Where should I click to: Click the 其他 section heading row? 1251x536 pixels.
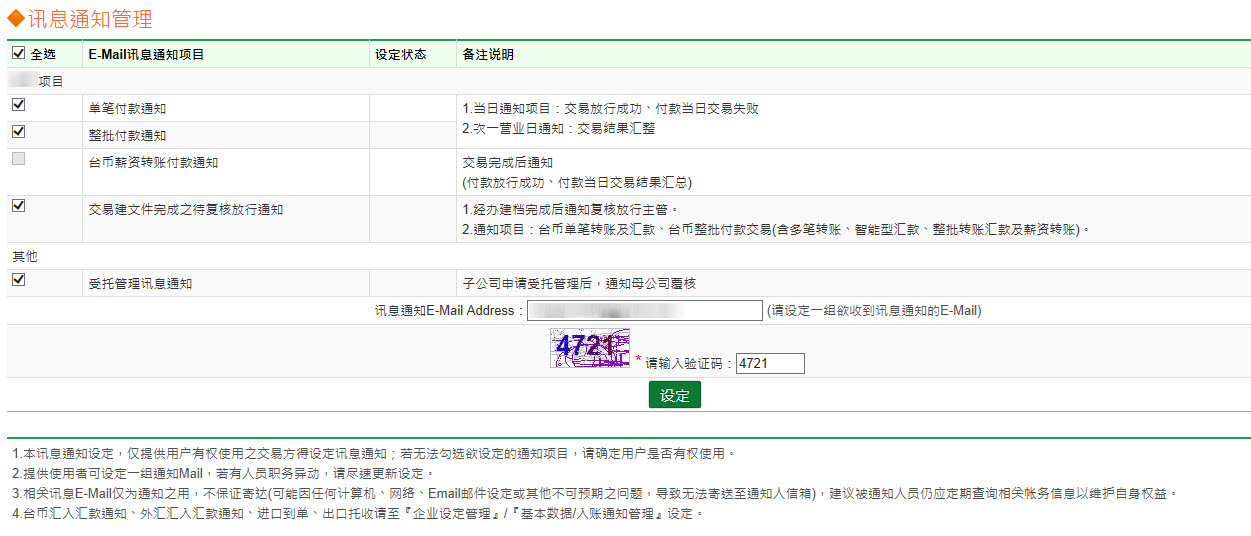tap(25, 257)
